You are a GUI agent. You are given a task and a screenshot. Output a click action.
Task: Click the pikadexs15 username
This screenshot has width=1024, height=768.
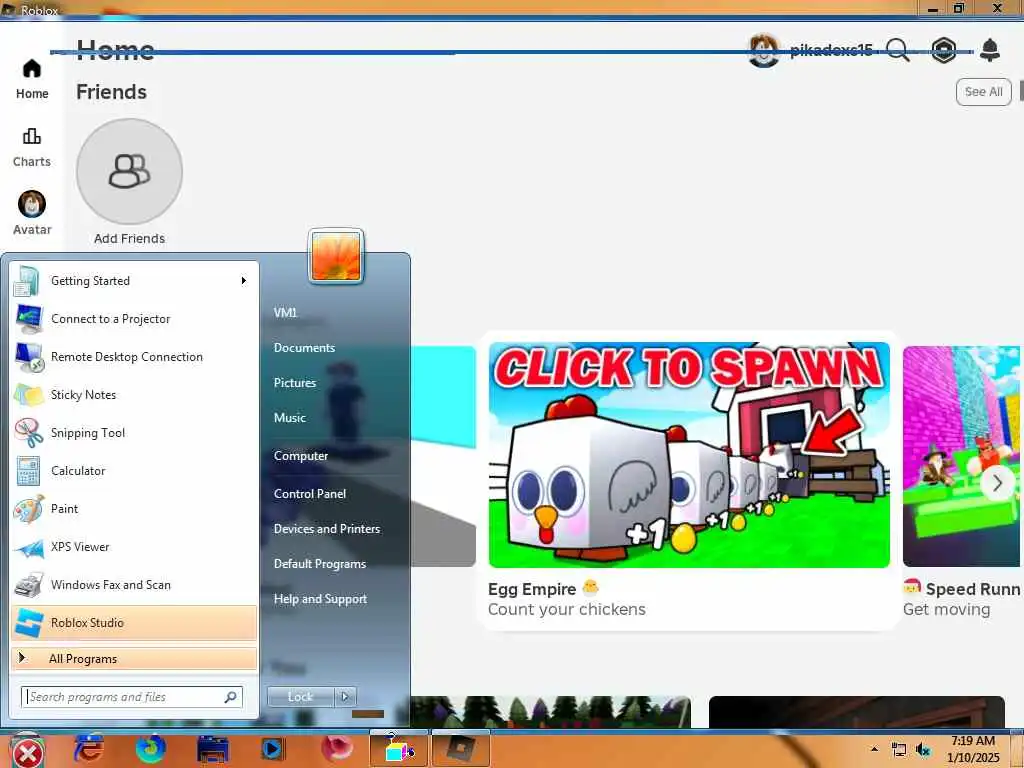[x=831, y=50]
